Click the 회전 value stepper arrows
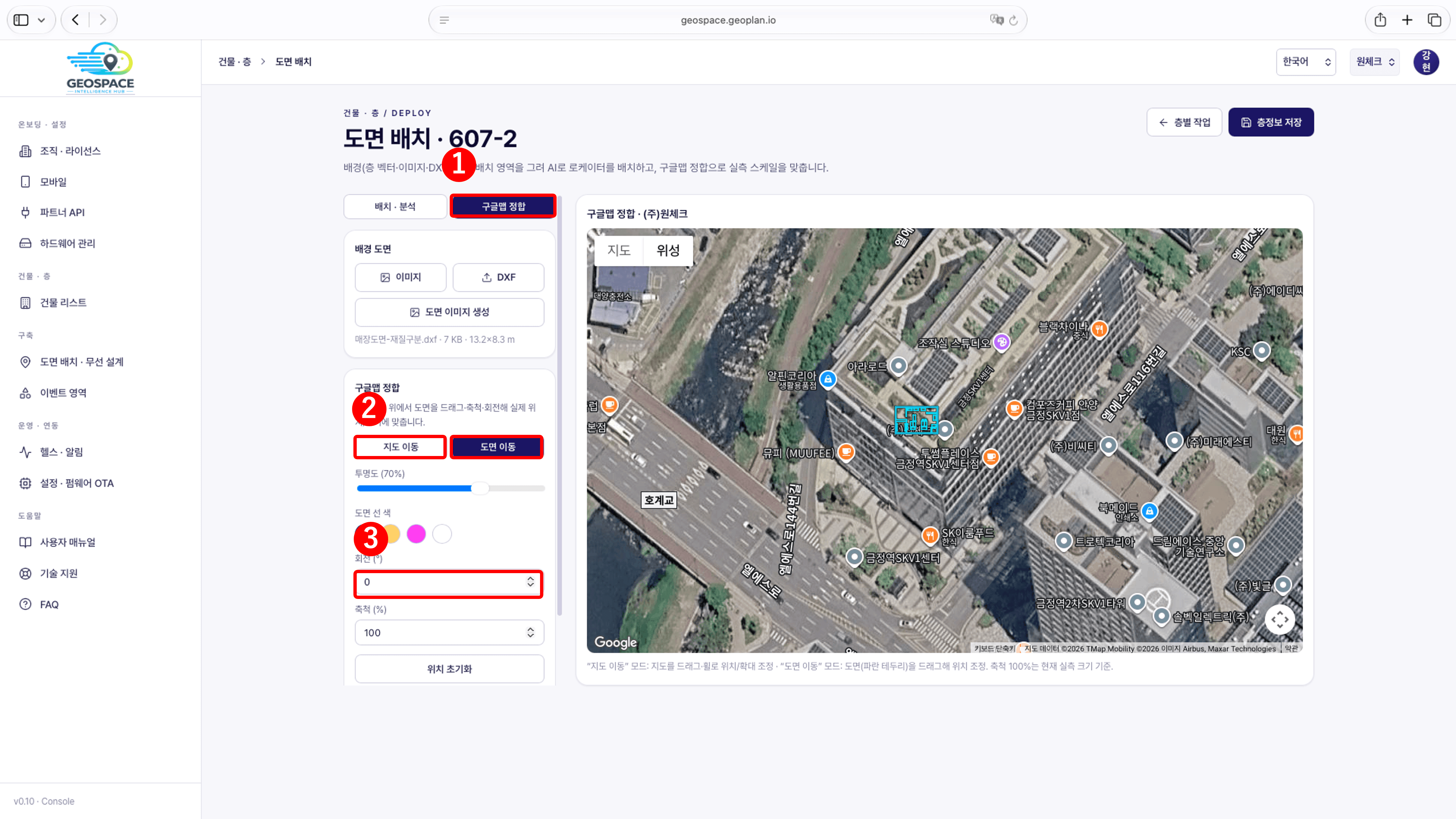 point(530,582)
